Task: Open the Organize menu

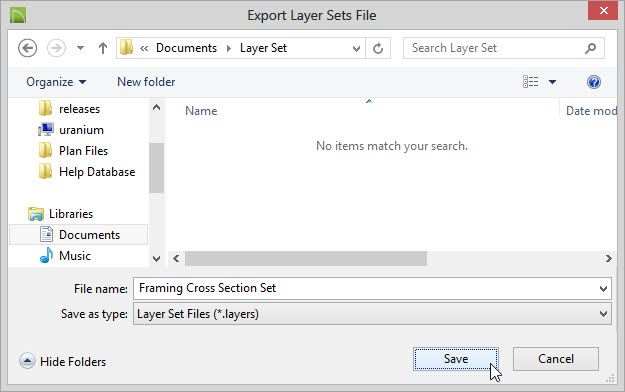Action: pyautogui.click(x=56, y=82)
